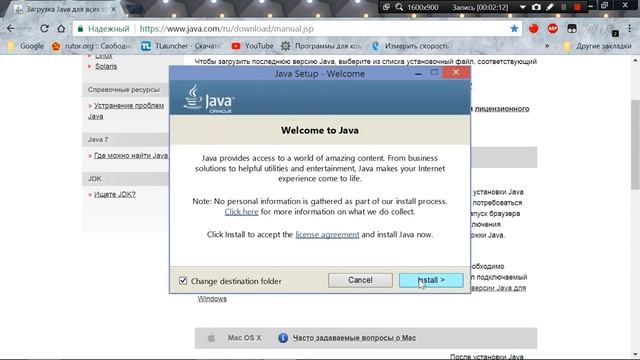This screenshot has width=640, height=360.
Task: Open the AdBlock Plus extension icon
Action: (553, 29)
